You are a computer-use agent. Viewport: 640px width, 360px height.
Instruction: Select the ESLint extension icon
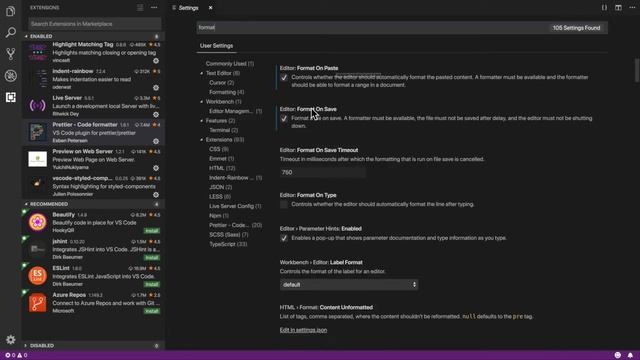[x=38, y=276]
